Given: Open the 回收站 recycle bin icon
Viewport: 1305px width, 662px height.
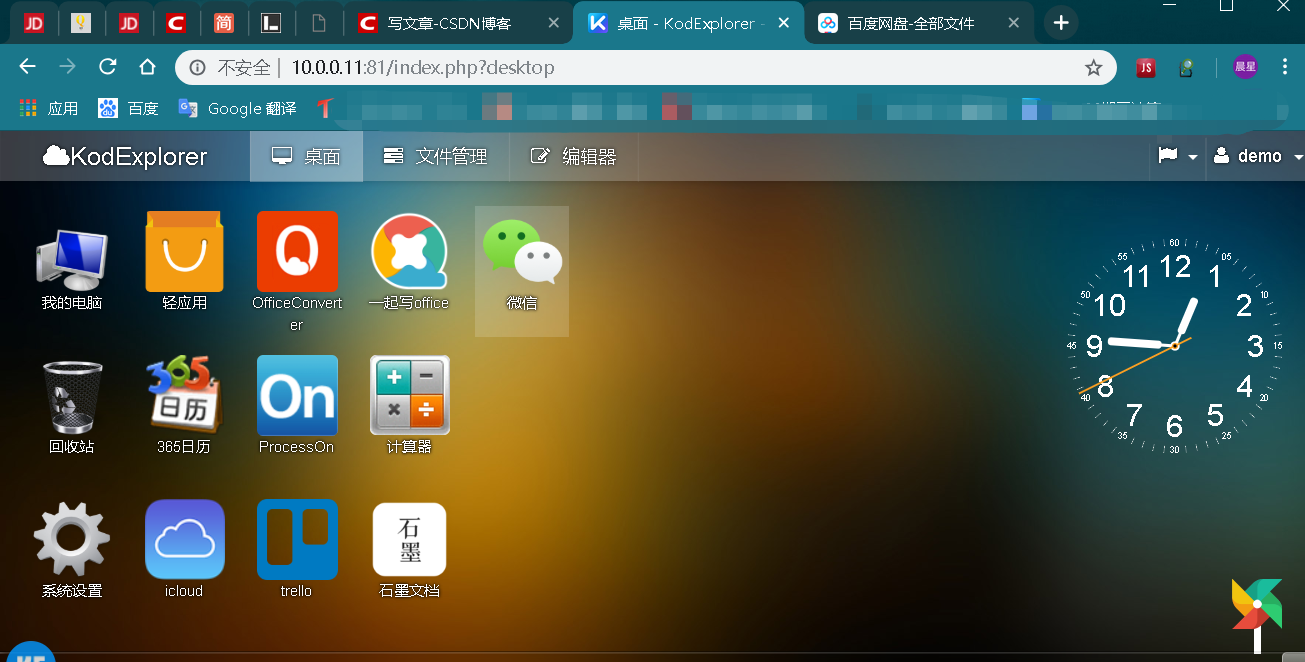Looking at the screenshot, I should tap(72, 396).
